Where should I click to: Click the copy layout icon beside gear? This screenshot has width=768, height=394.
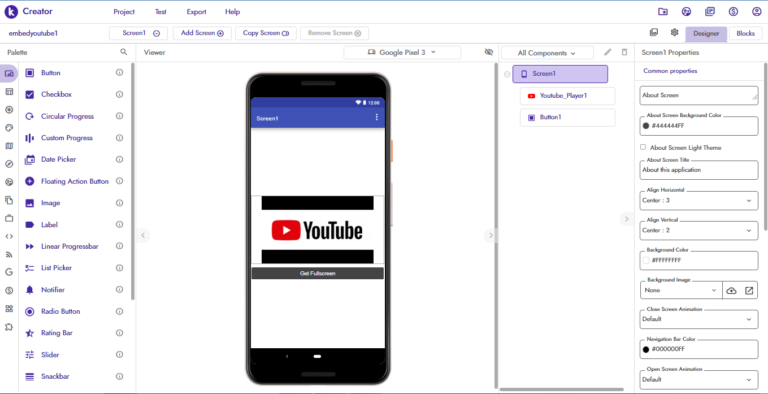tap(653, 33)
